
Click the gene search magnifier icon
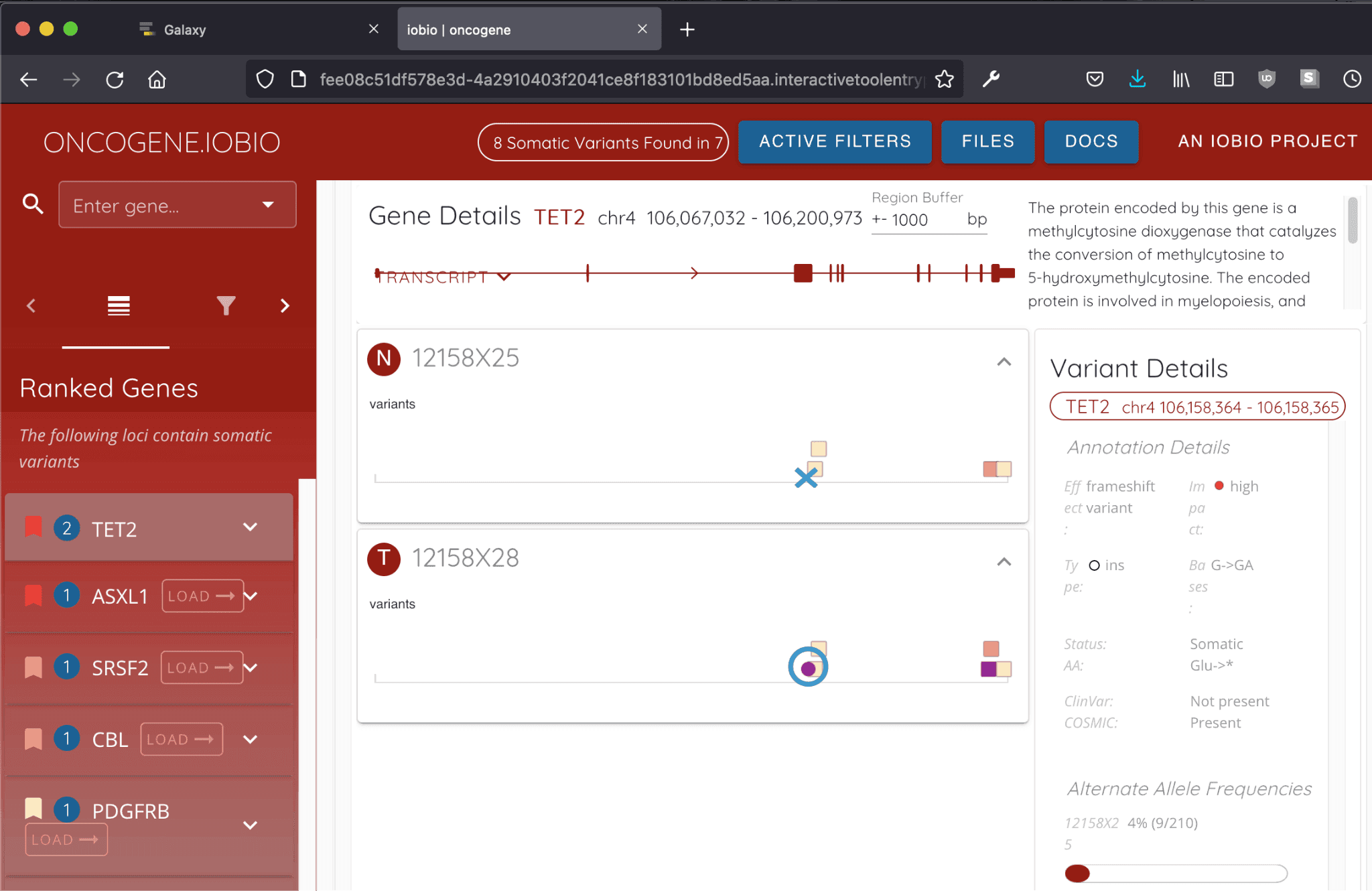coord(33,204)
